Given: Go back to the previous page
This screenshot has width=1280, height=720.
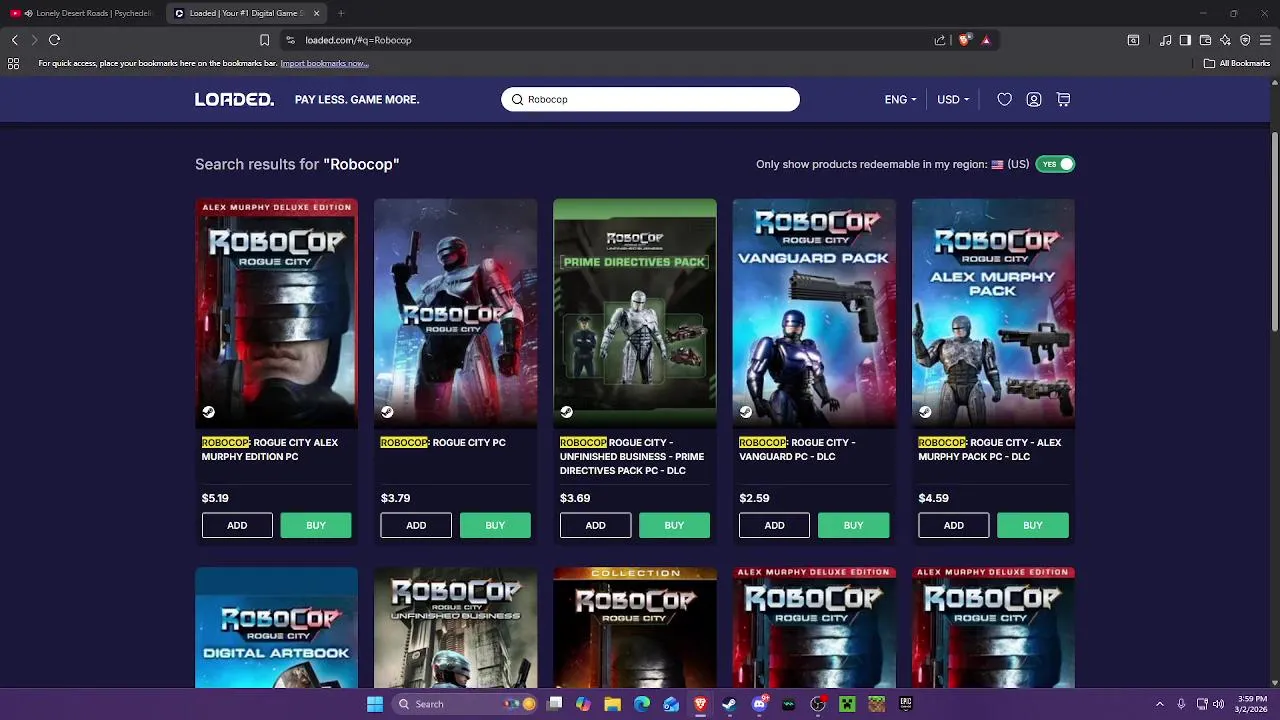Looking at the screenshot, I should pyautogui.click(x=14, y=40).
